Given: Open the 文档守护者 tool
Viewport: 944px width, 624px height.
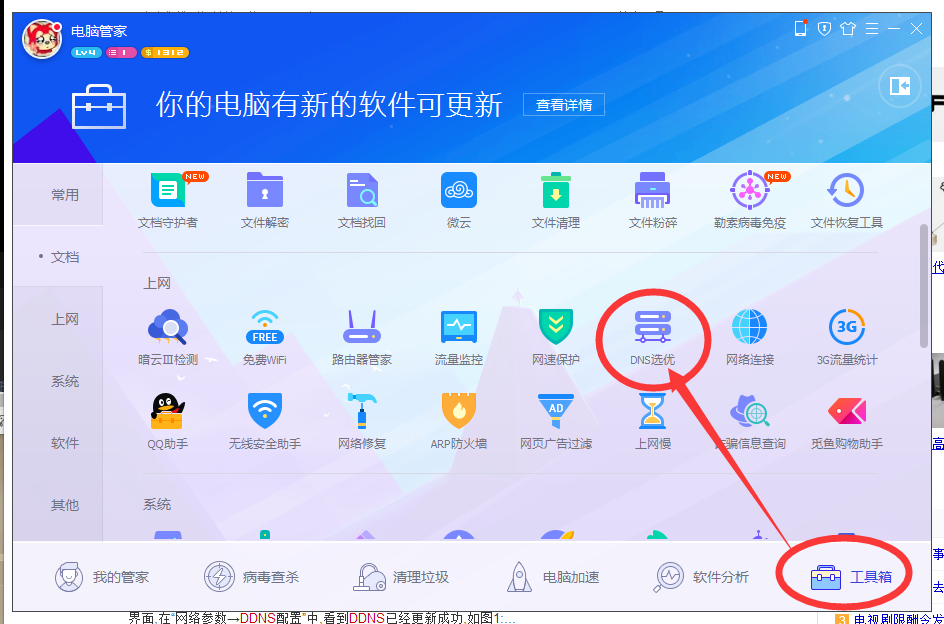Looking at the screenshot, I should [x=168, y=201].
